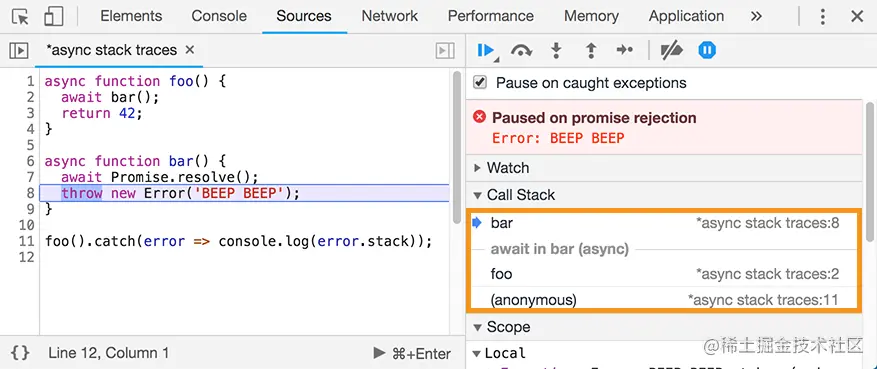Click the 'await bar();' code line
This screenshot has width=877, height=369.
(x=110, y=97)
